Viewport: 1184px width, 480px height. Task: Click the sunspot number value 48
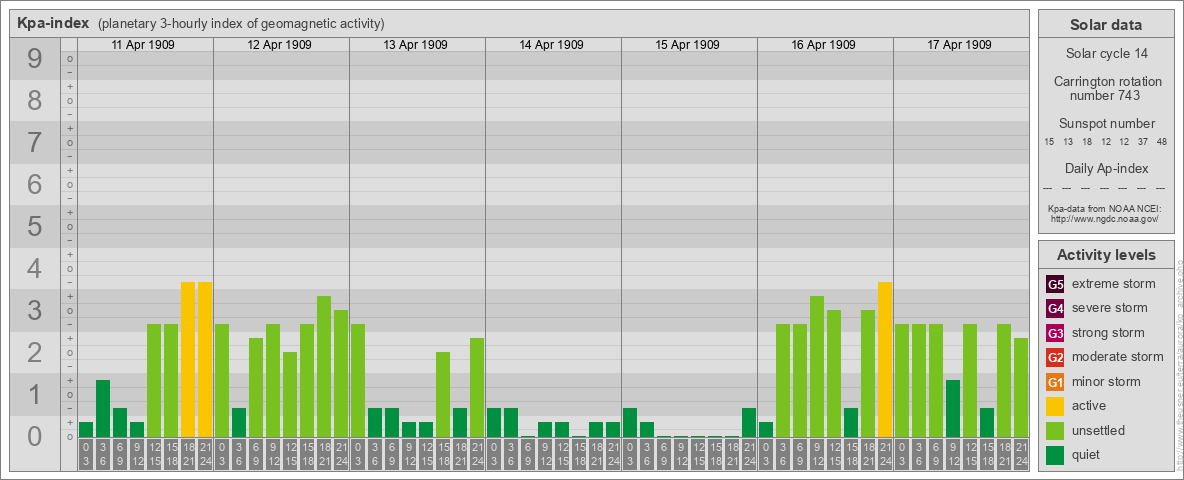click(x=1161, y=142)
